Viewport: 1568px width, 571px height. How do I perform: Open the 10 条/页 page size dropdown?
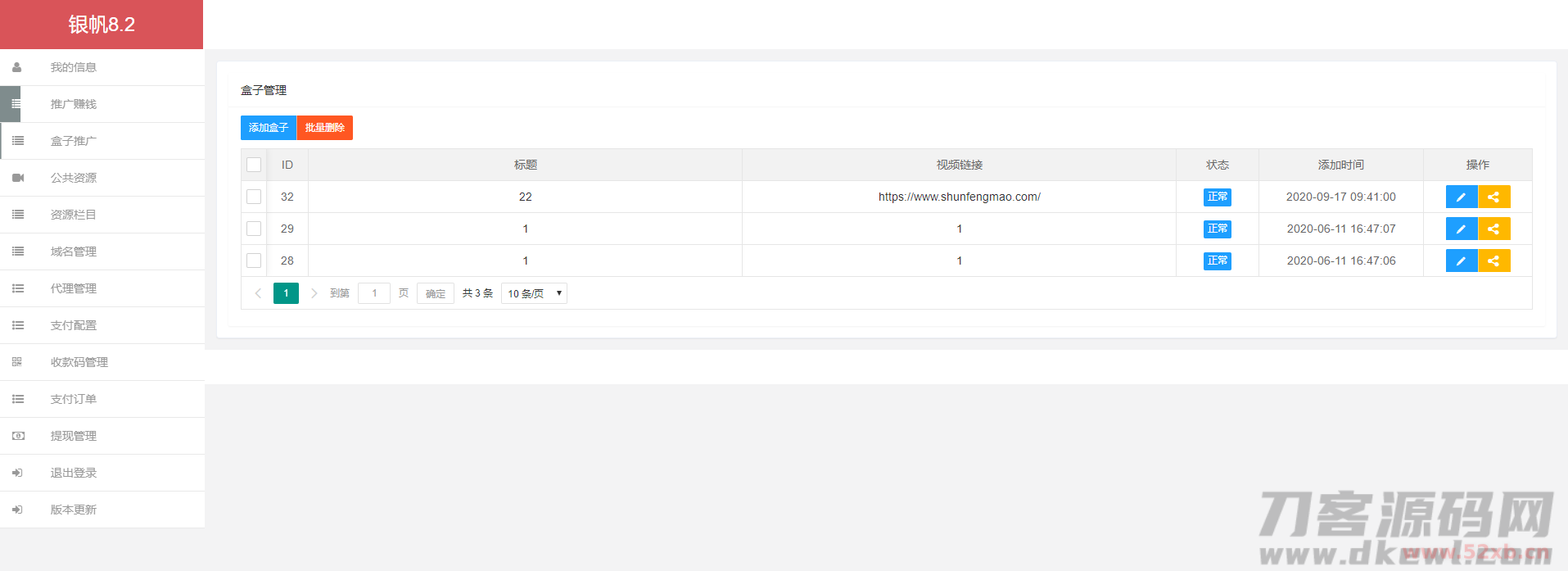pyautogui.click(x=534, y=293)
